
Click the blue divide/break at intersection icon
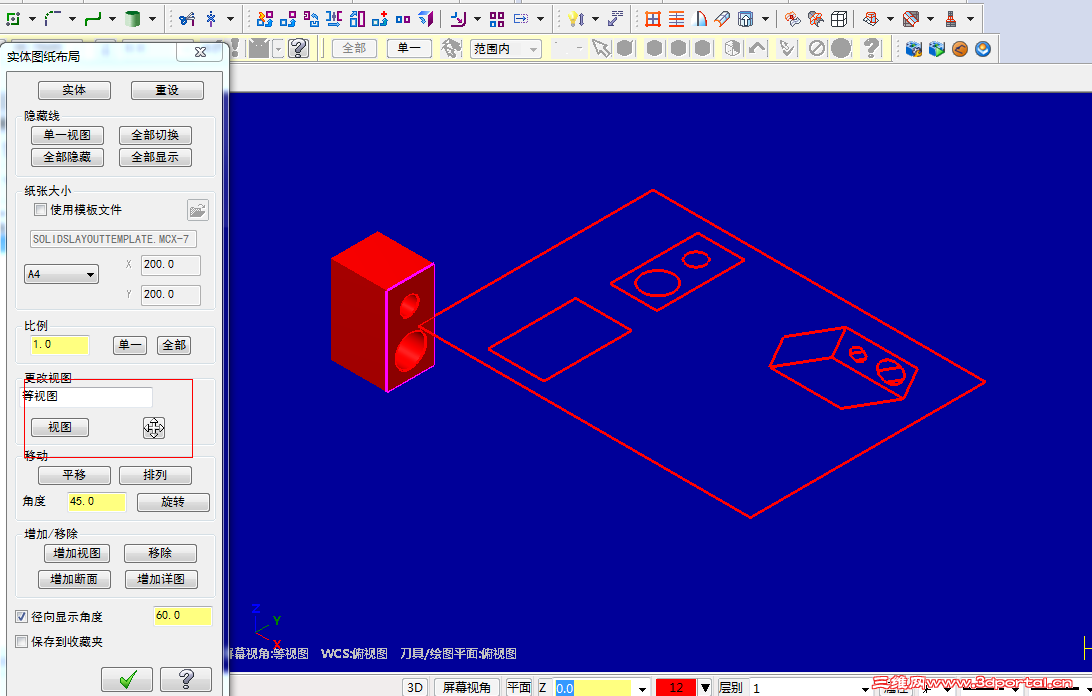tap(211, 19)
